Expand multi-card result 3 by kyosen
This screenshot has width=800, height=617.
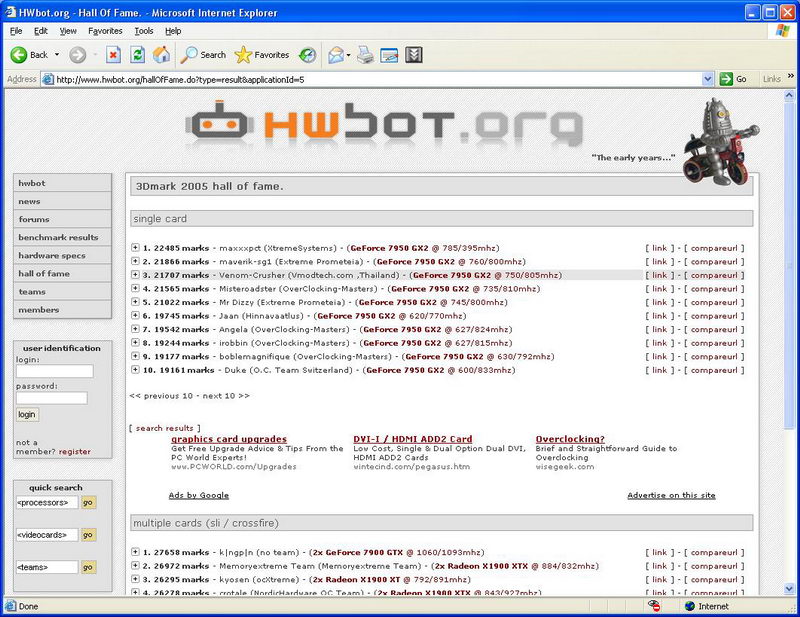coord(135,579)
